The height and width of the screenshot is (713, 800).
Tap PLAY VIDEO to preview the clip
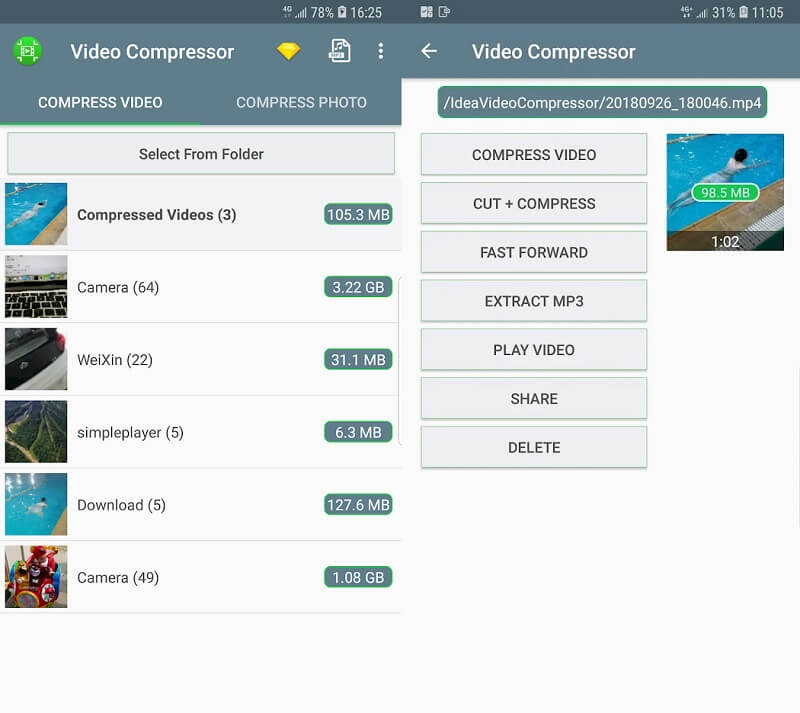(533, 349)
